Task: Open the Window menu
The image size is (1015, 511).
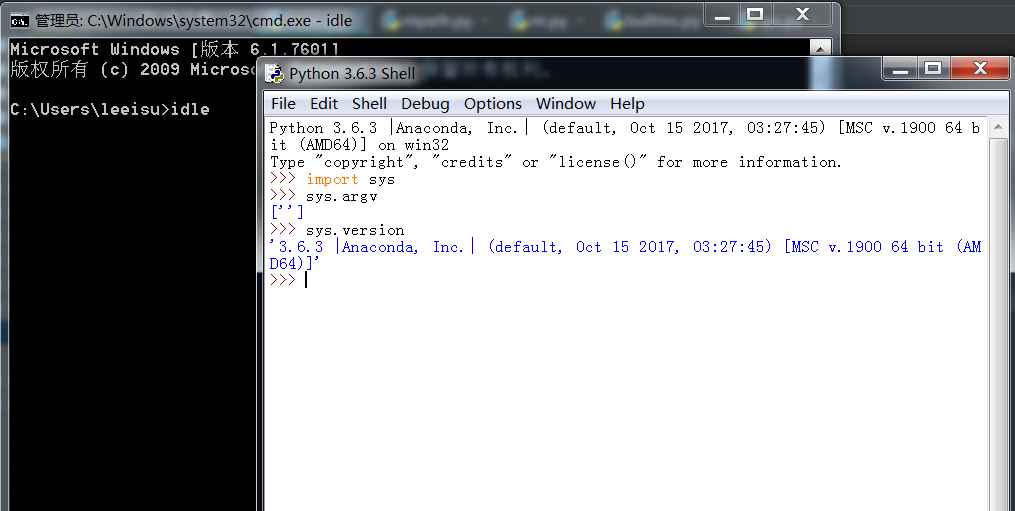Action: 566,104
